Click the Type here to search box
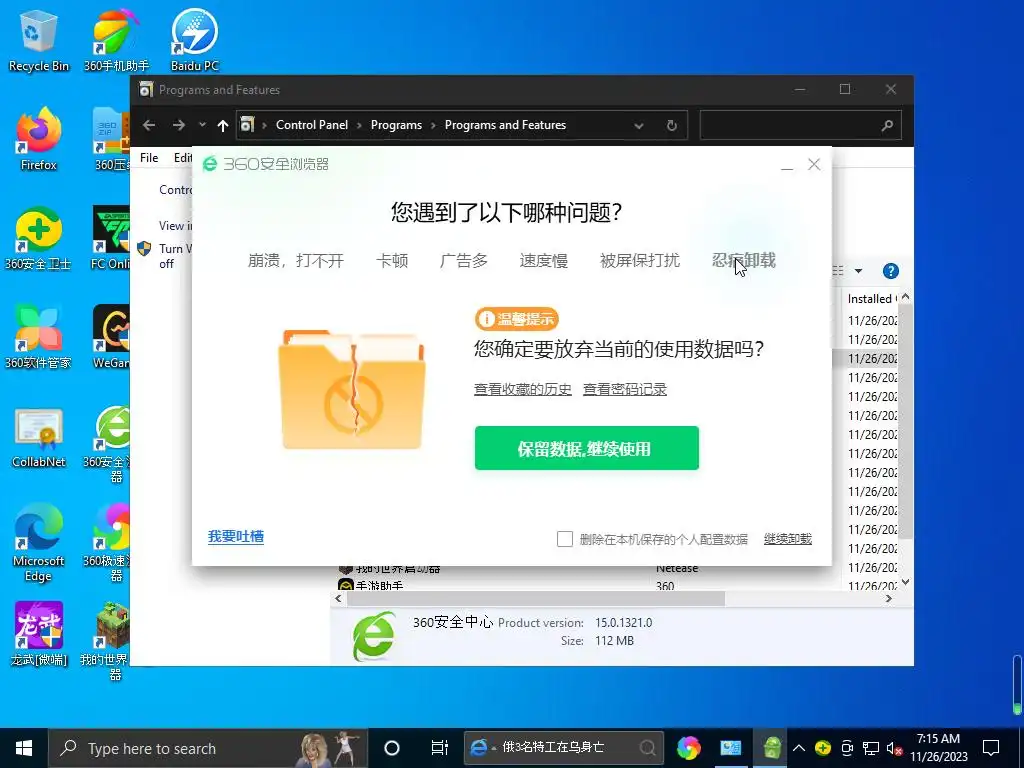1024x768 pixels. click(x=208, y=748)
